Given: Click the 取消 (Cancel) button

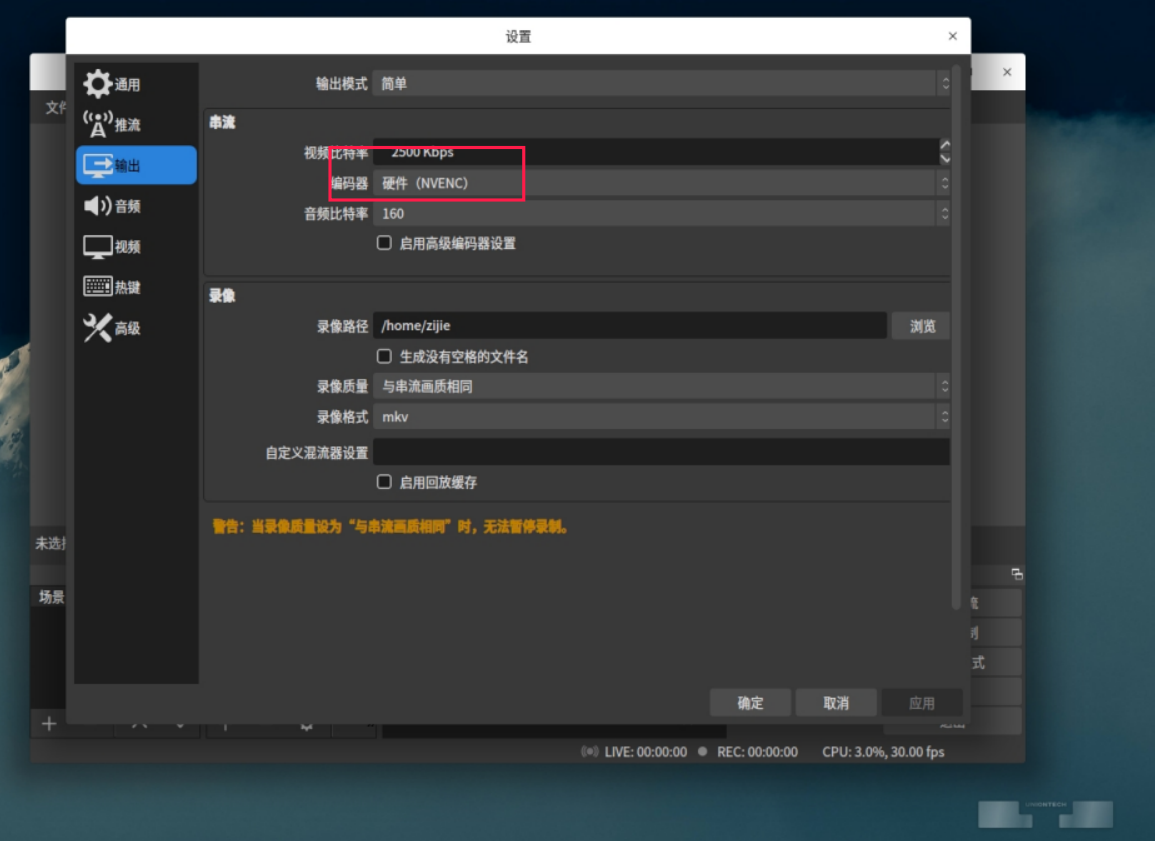Looking at the screenshot, I should 836,702.
